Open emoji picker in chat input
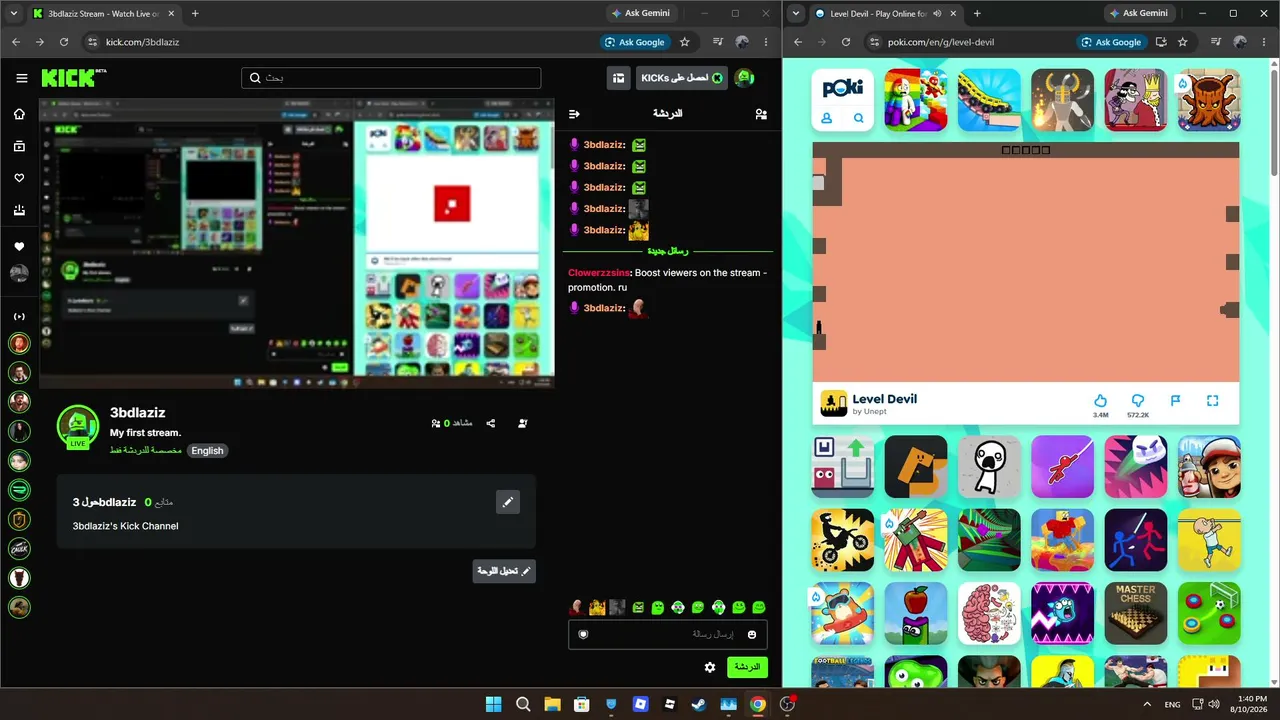 tap(752, 635)
